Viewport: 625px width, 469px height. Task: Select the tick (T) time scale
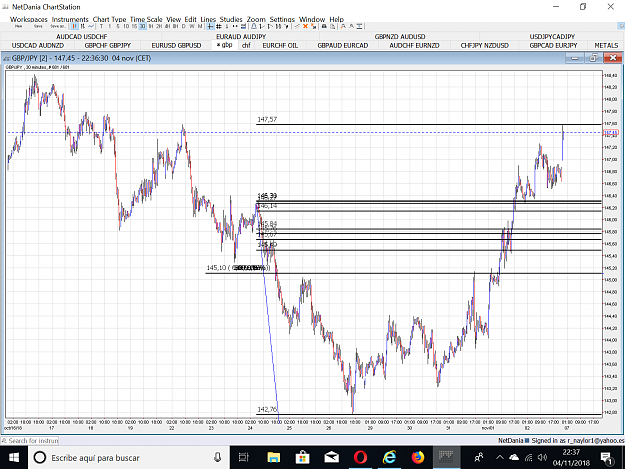pos(101,26)
